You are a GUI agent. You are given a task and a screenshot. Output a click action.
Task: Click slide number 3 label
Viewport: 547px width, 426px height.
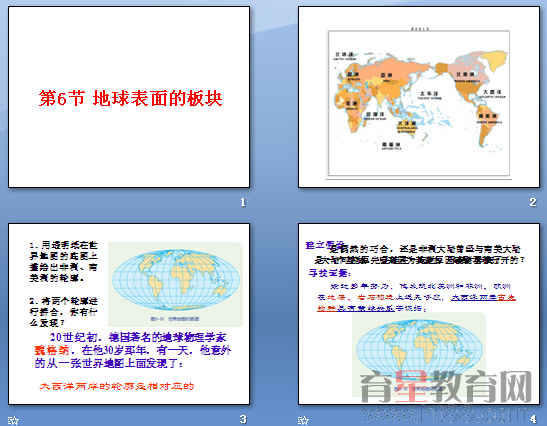[x=243, y=419]
